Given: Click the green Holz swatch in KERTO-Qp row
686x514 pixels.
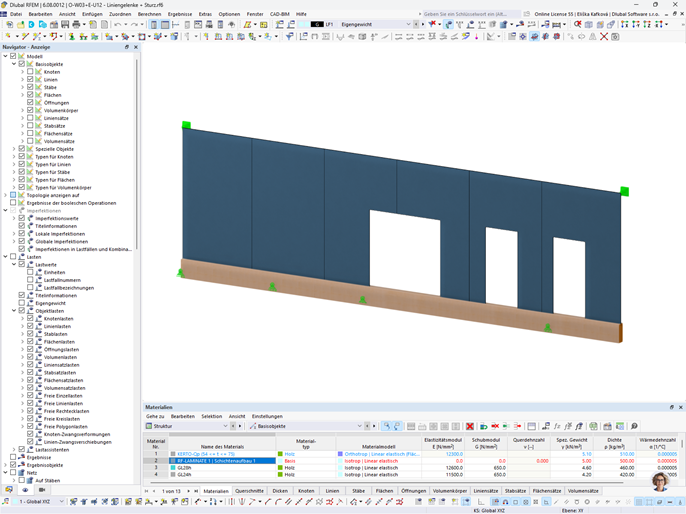Looking at the screenshot, I should point(280,454).
